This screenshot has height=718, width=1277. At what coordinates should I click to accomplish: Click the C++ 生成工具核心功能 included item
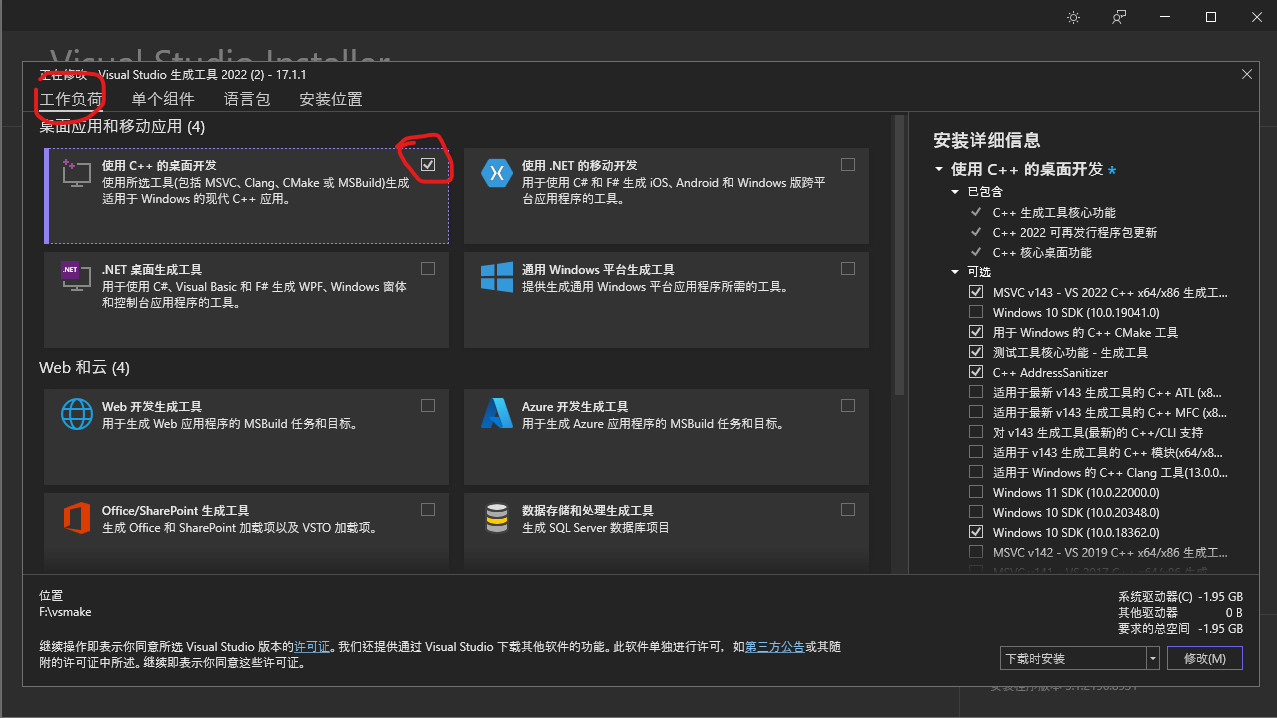(x=1054, y=212)
